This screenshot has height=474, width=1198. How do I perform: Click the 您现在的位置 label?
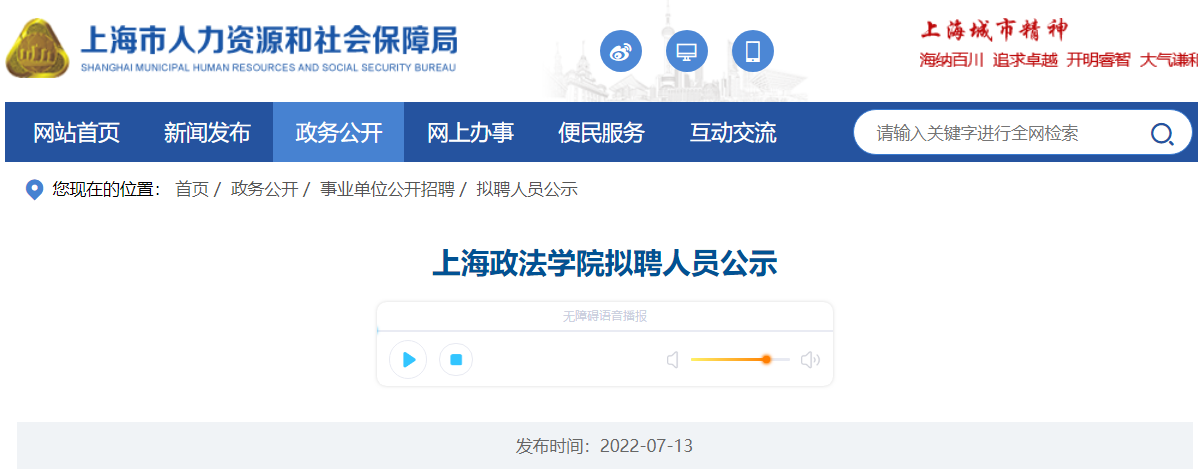107,190
